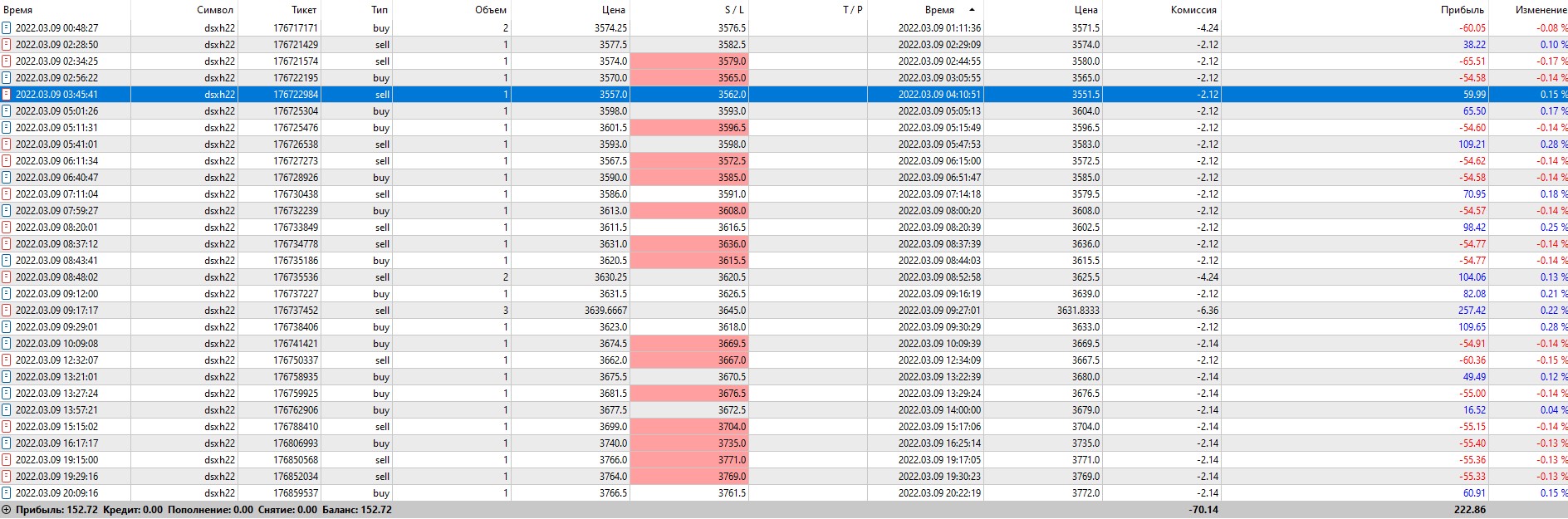Viewport: 1568px width, 519px height.
Task: Click the buy icon for ticket 176717171
Action: (7, 28)
